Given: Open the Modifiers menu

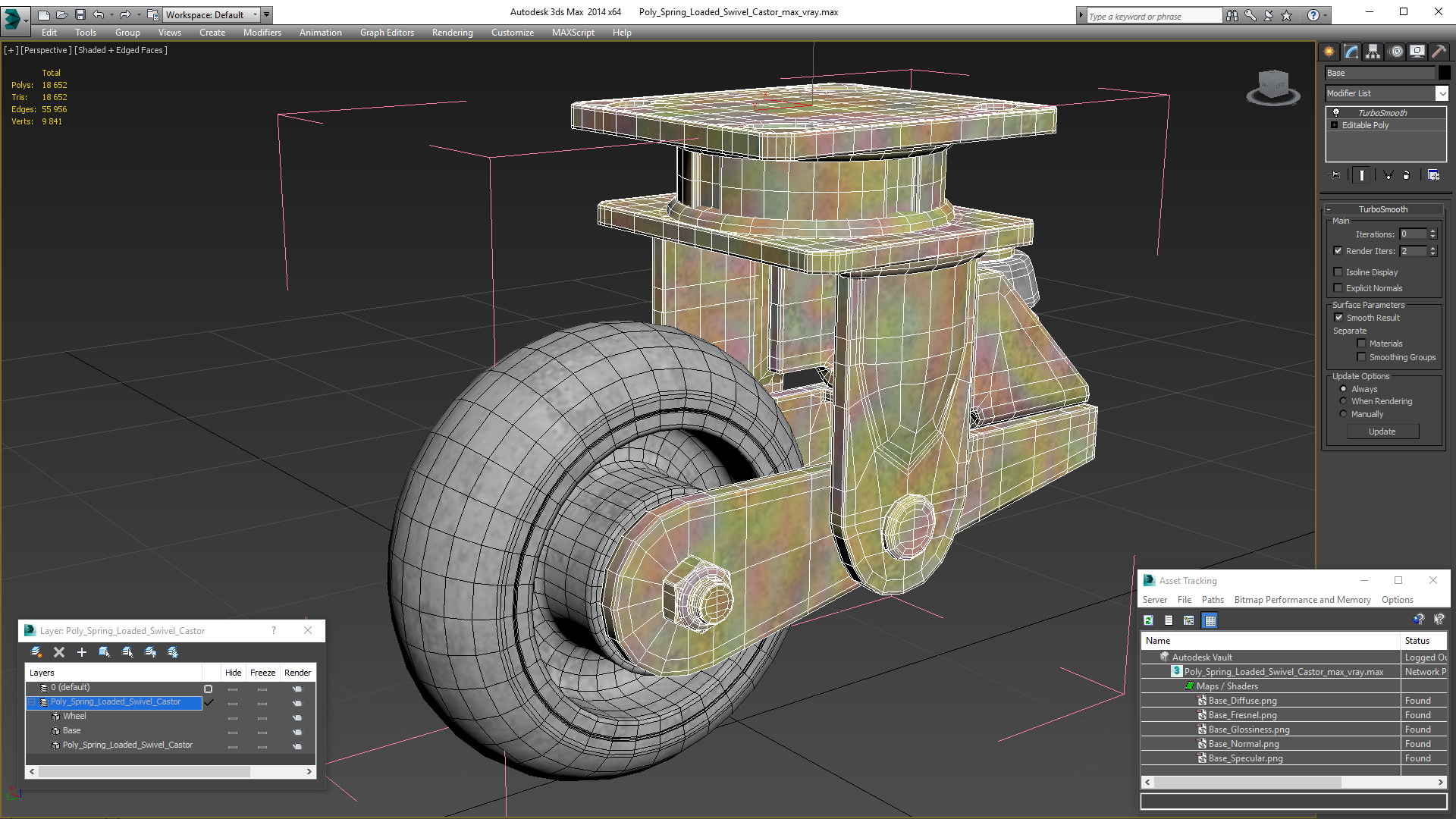Looking at the screenshot, I should [x=262, y=33].
